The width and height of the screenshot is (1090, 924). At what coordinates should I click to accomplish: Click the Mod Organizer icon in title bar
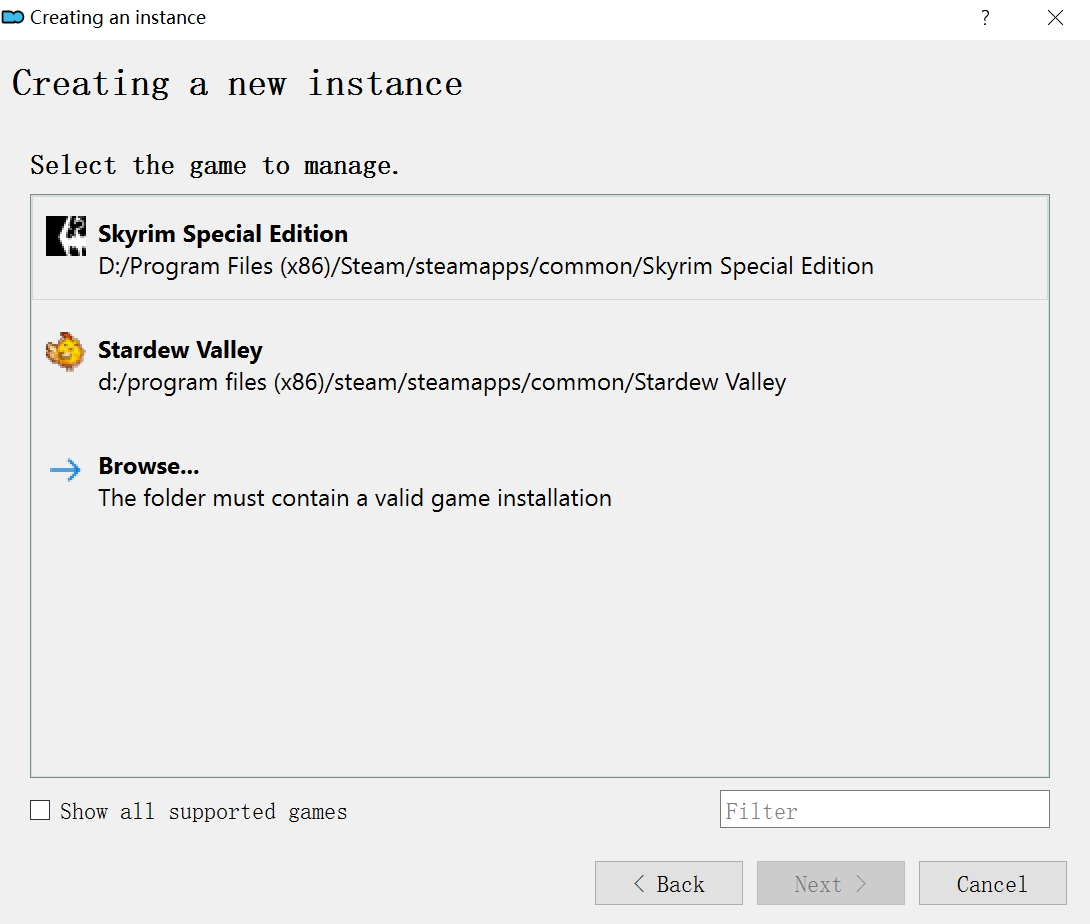pos(14,18)
